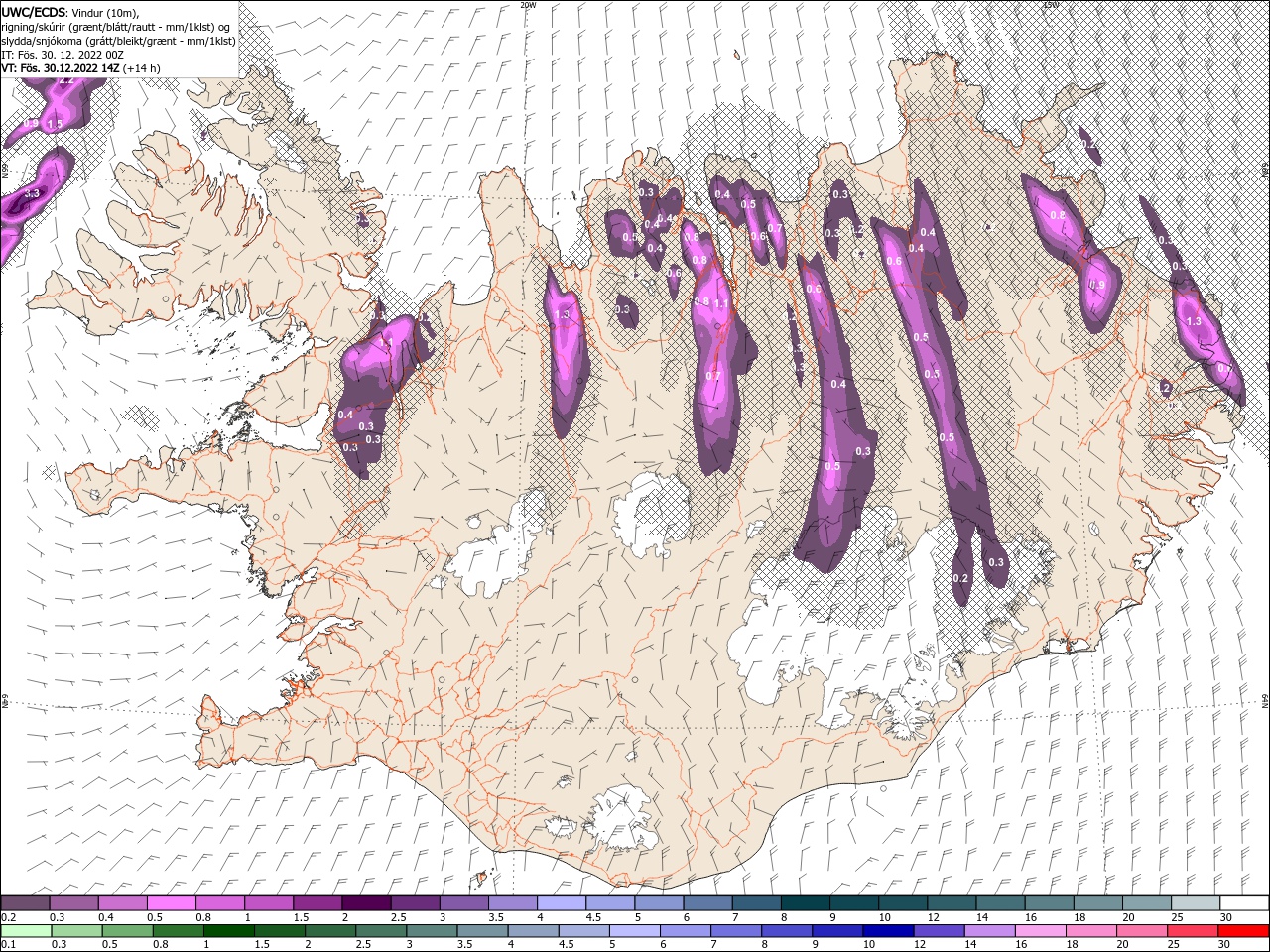
Task: Select the '(+14 h)' forecast offset text
Action: [142, 68]
